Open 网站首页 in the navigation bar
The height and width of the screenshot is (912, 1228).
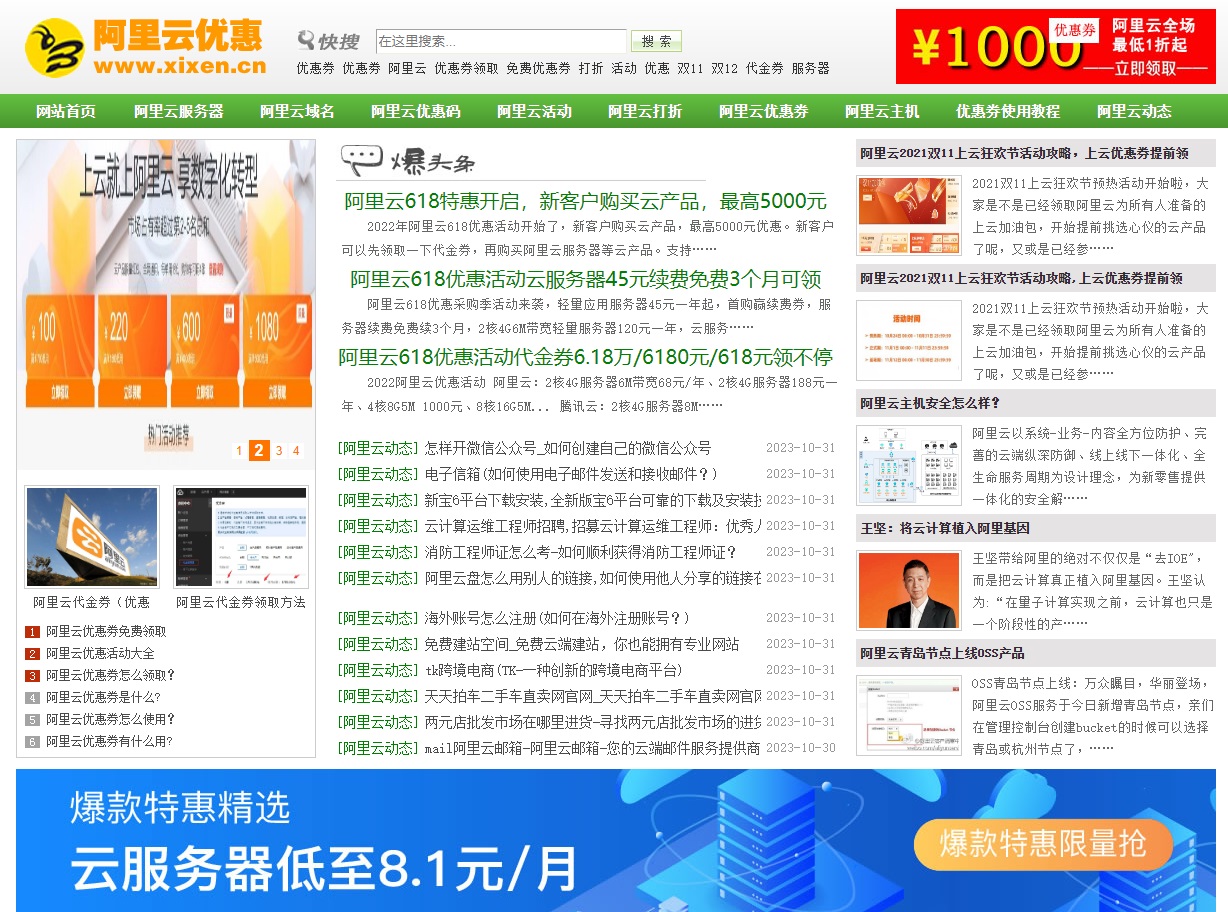click(66, 111)
